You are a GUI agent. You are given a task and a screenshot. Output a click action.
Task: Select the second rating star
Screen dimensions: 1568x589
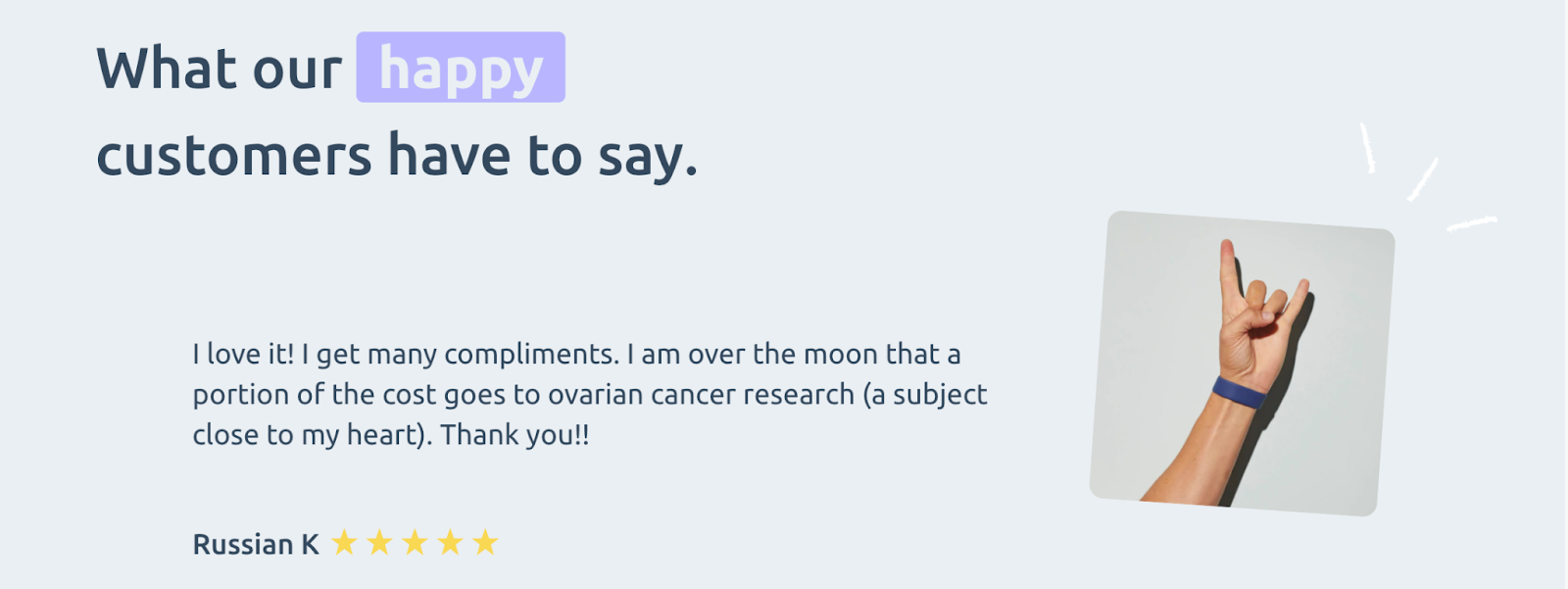point(379,542)
